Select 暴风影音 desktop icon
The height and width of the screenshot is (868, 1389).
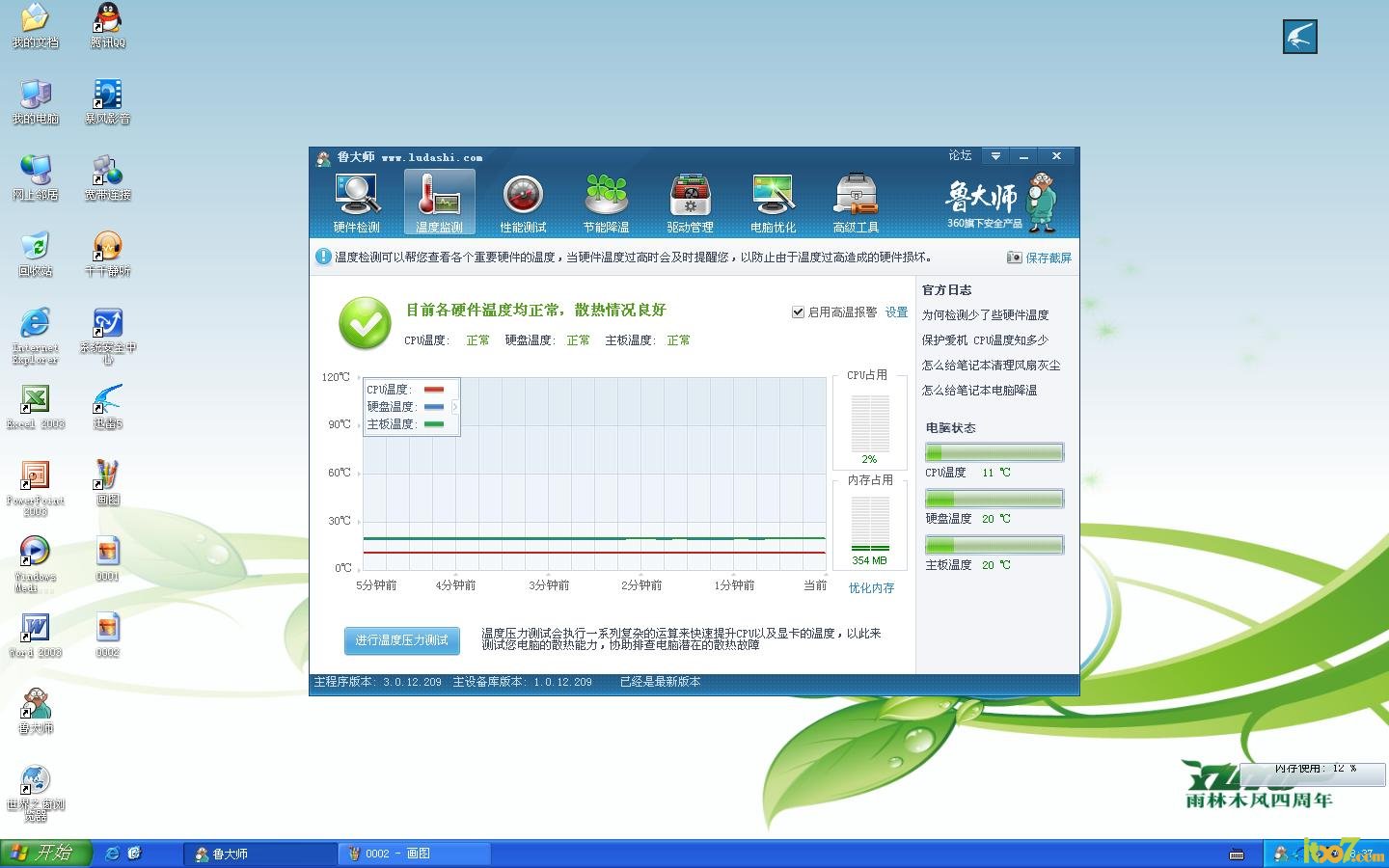108,102
